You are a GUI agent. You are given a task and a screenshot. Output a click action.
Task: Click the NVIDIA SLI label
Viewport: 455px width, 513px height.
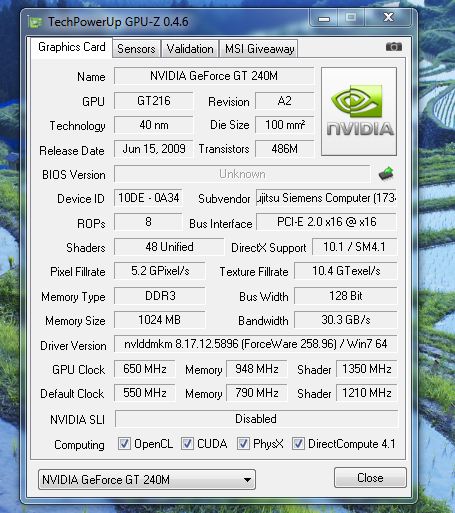point(77,419)
